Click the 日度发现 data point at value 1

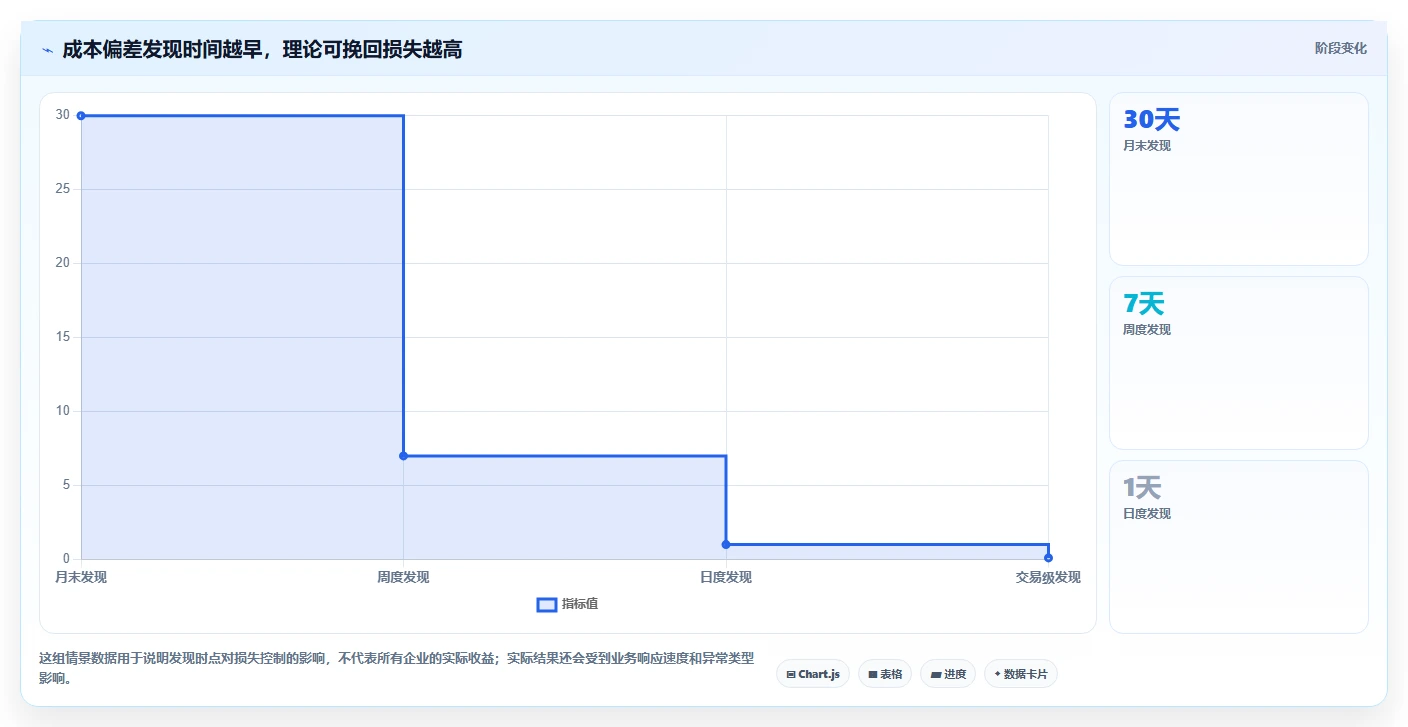click(726, 544)
